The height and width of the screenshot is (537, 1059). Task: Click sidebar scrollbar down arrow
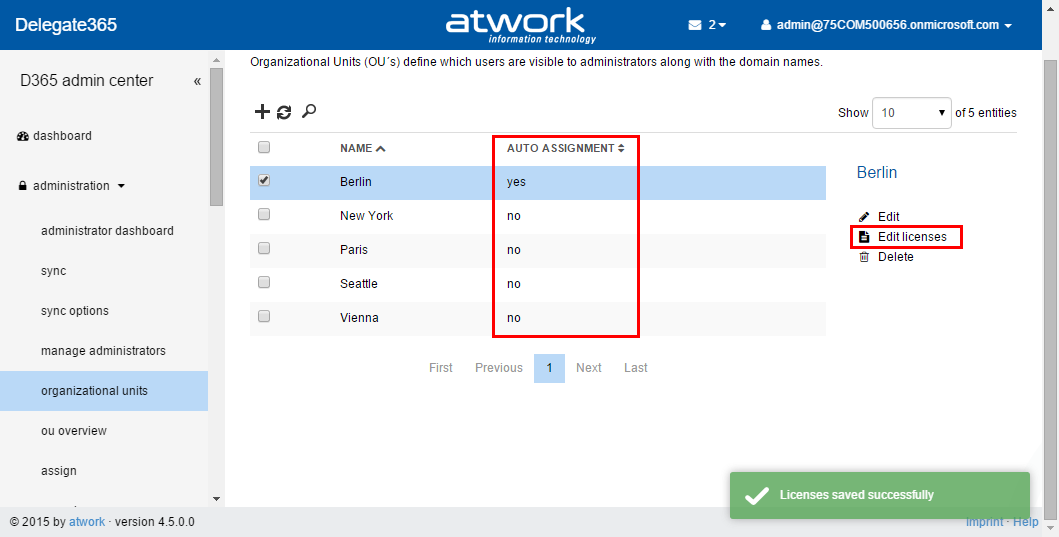click(x=216, y=499)
